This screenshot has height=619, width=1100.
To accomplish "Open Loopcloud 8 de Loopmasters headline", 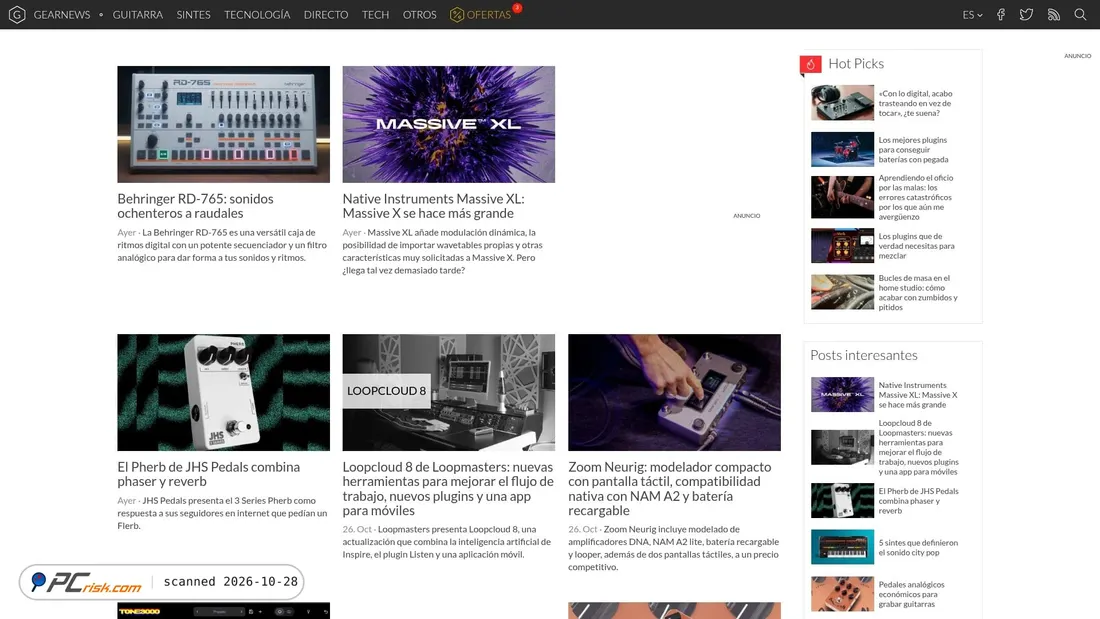I will (448, 488).
